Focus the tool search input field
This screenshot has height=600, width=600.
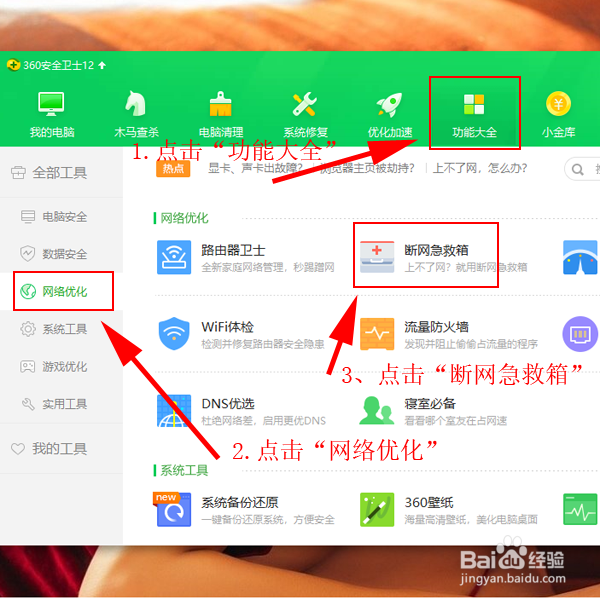(x=584, y=169)
